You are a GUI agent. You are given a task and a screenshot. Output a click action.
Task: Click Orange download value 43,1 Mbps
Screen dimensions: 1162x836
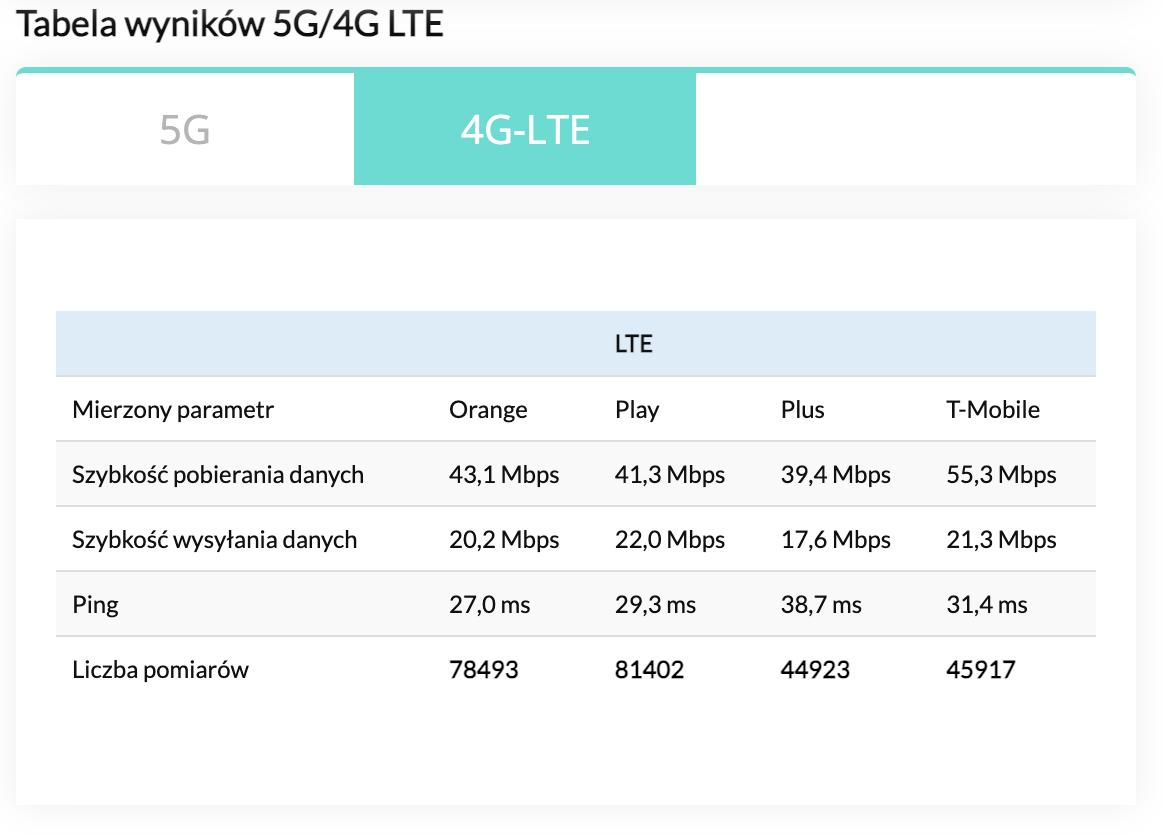click(x=504, y=474)
